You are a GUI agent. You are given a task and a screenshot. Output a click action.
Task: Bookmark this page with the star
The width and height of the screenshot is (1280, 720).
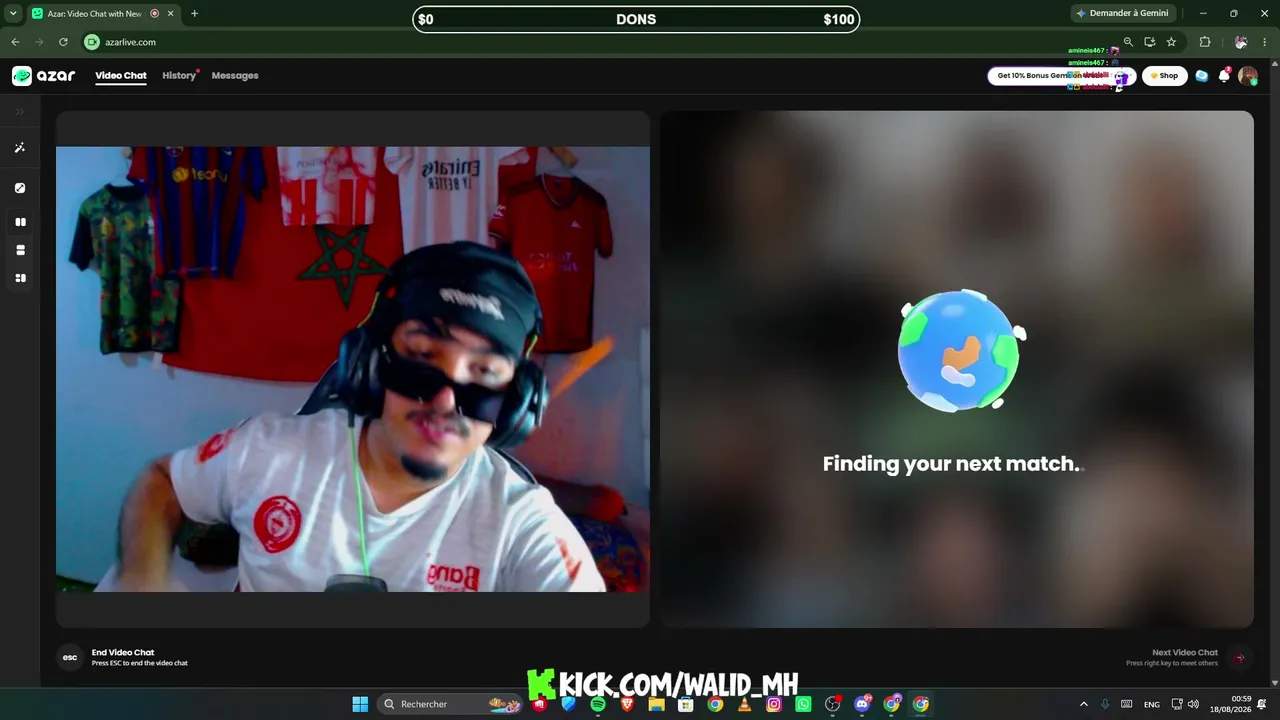click(1171, 42)
